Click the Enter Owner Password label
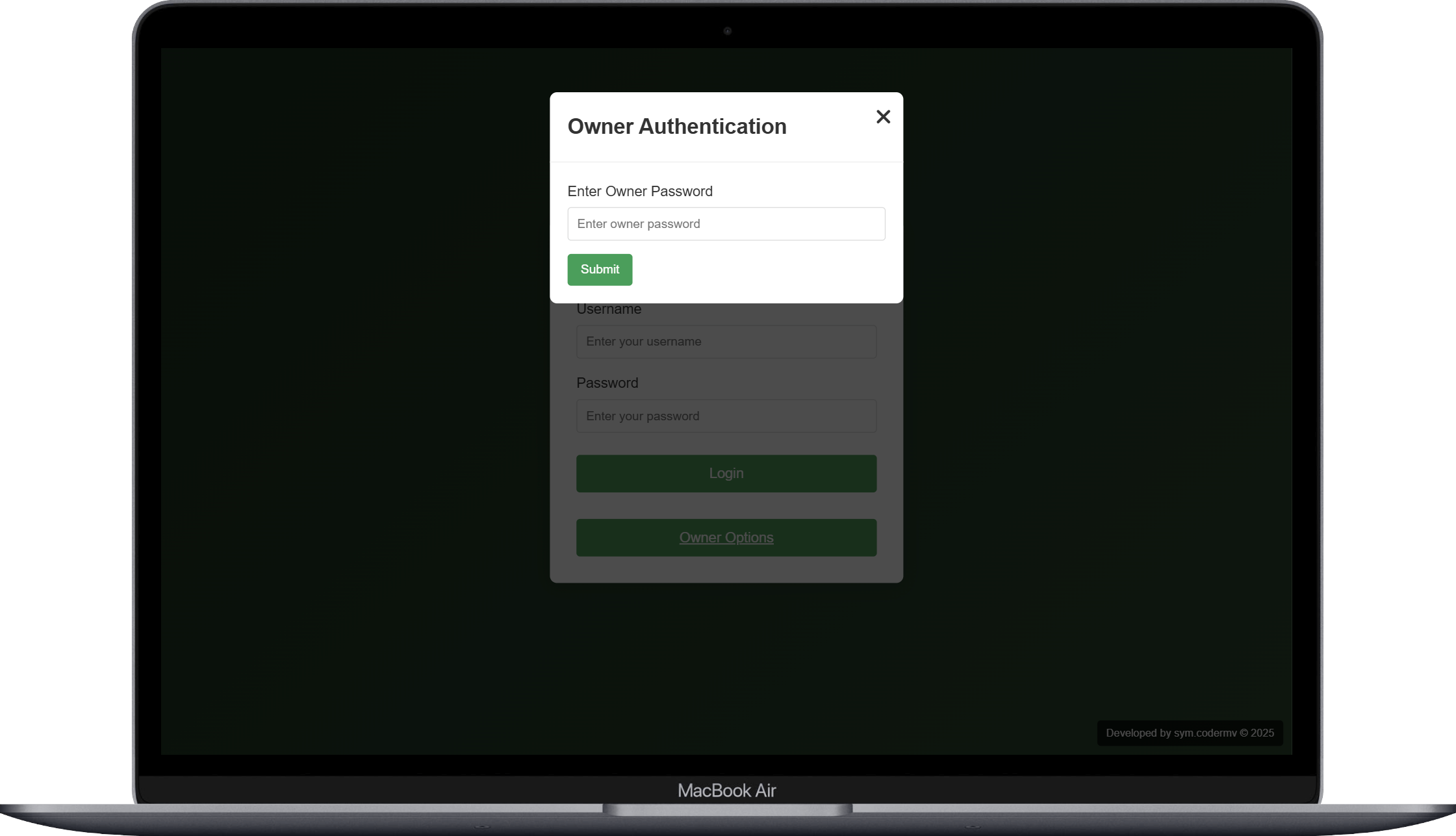Image resolution: width=1456 pixels, height=836 pixels. [639, 192]
